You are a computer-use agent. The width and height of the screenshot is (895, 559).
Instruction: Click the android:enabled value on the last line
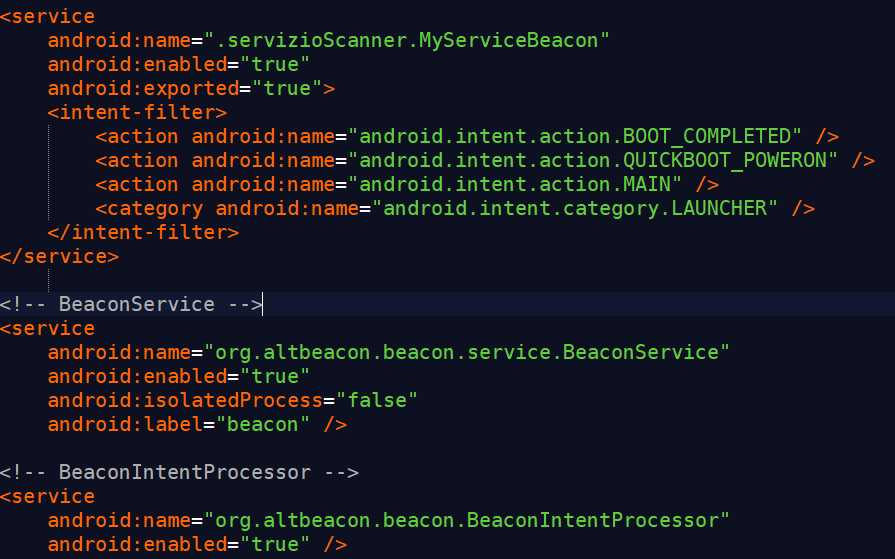pyautogui.click(x=275, y=544)
